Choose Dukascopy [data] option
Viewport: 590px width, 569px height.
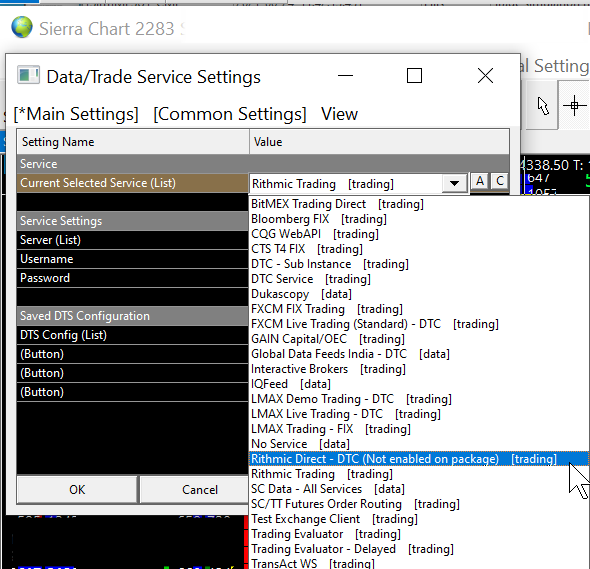[419, 294]
